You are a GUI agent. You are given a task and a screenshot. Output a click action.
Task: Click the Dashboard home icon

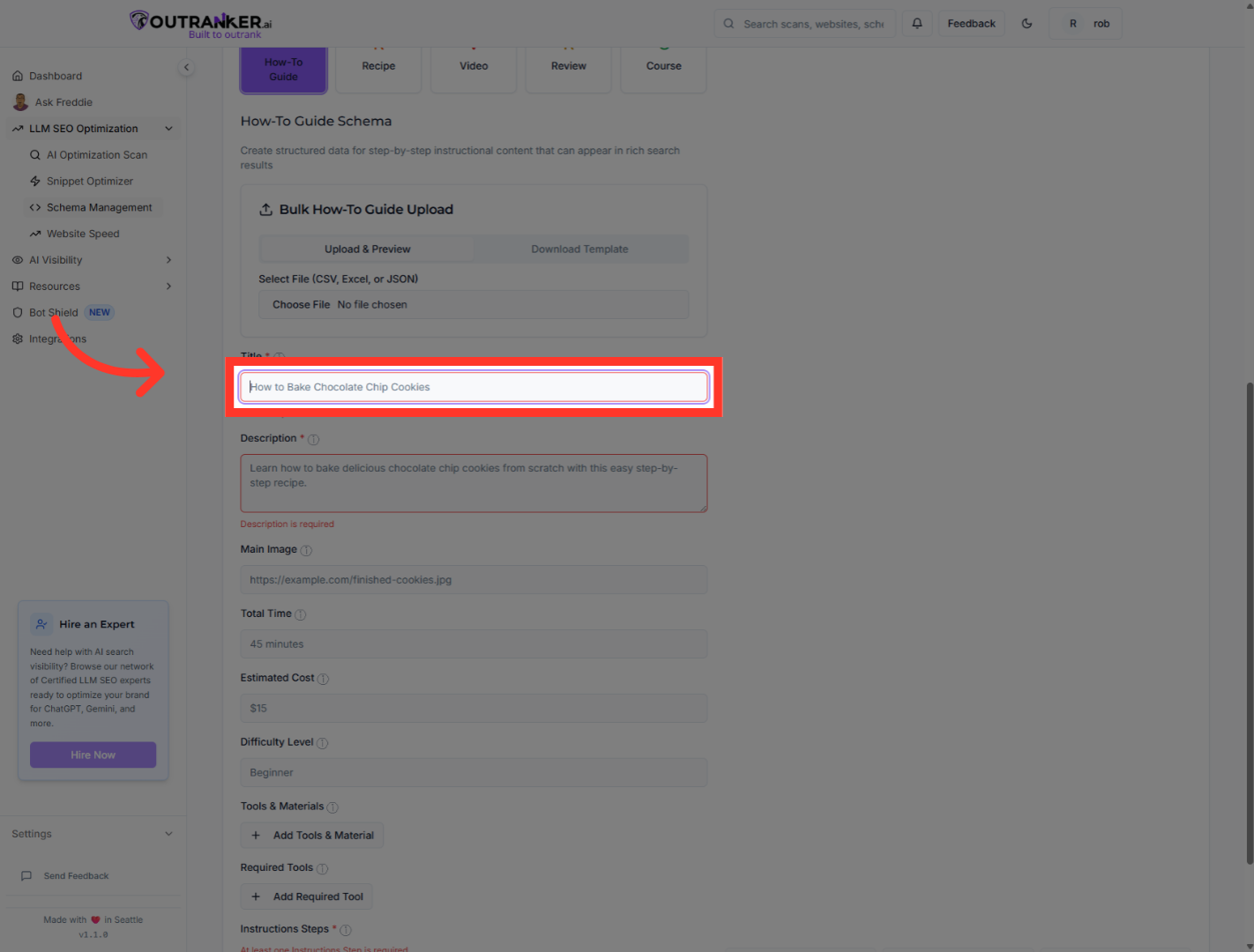click(18, 76)
